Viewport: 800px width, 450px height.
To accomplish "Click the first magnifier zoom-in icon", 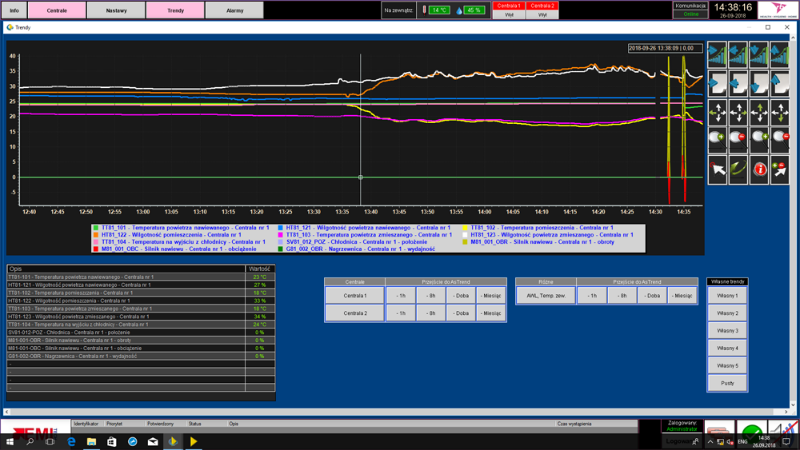I will [717, 140].
